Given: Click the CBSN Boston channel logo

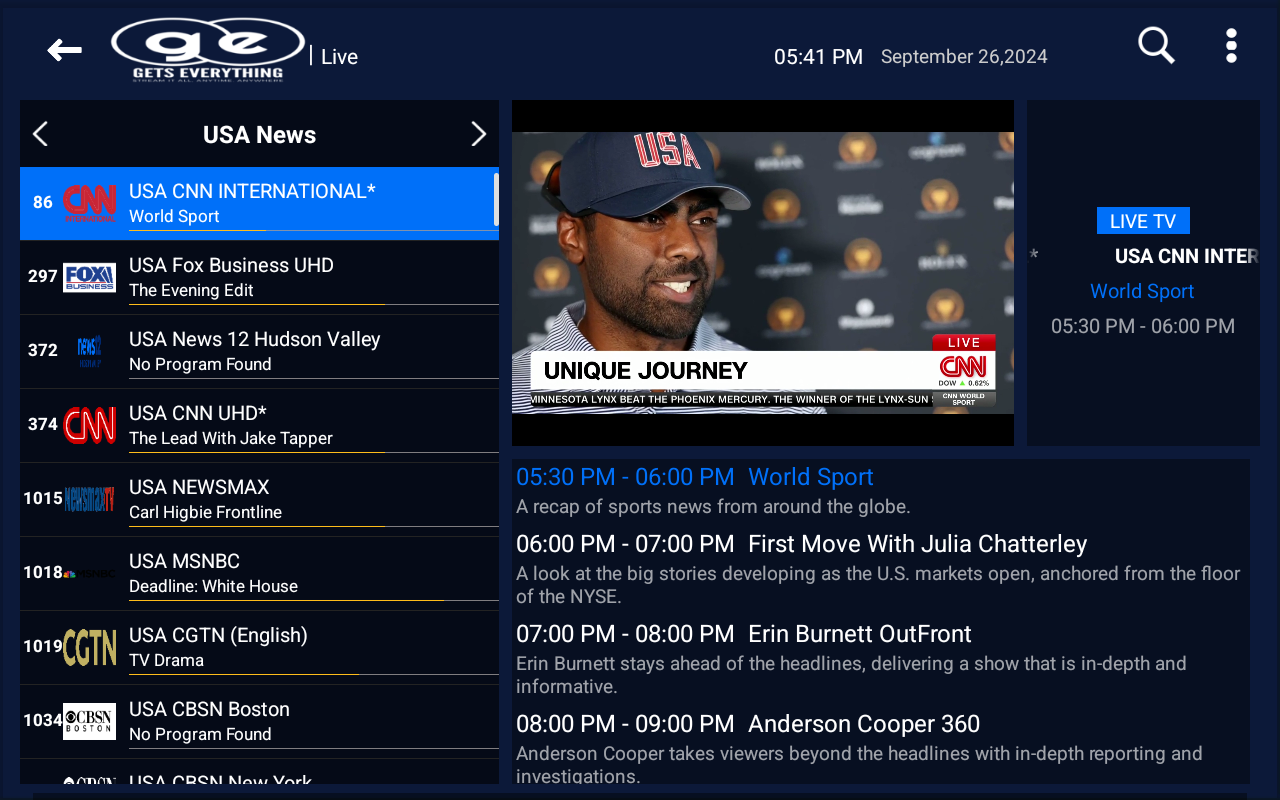Looking at the screenshot, I should [x=89, y=721].
